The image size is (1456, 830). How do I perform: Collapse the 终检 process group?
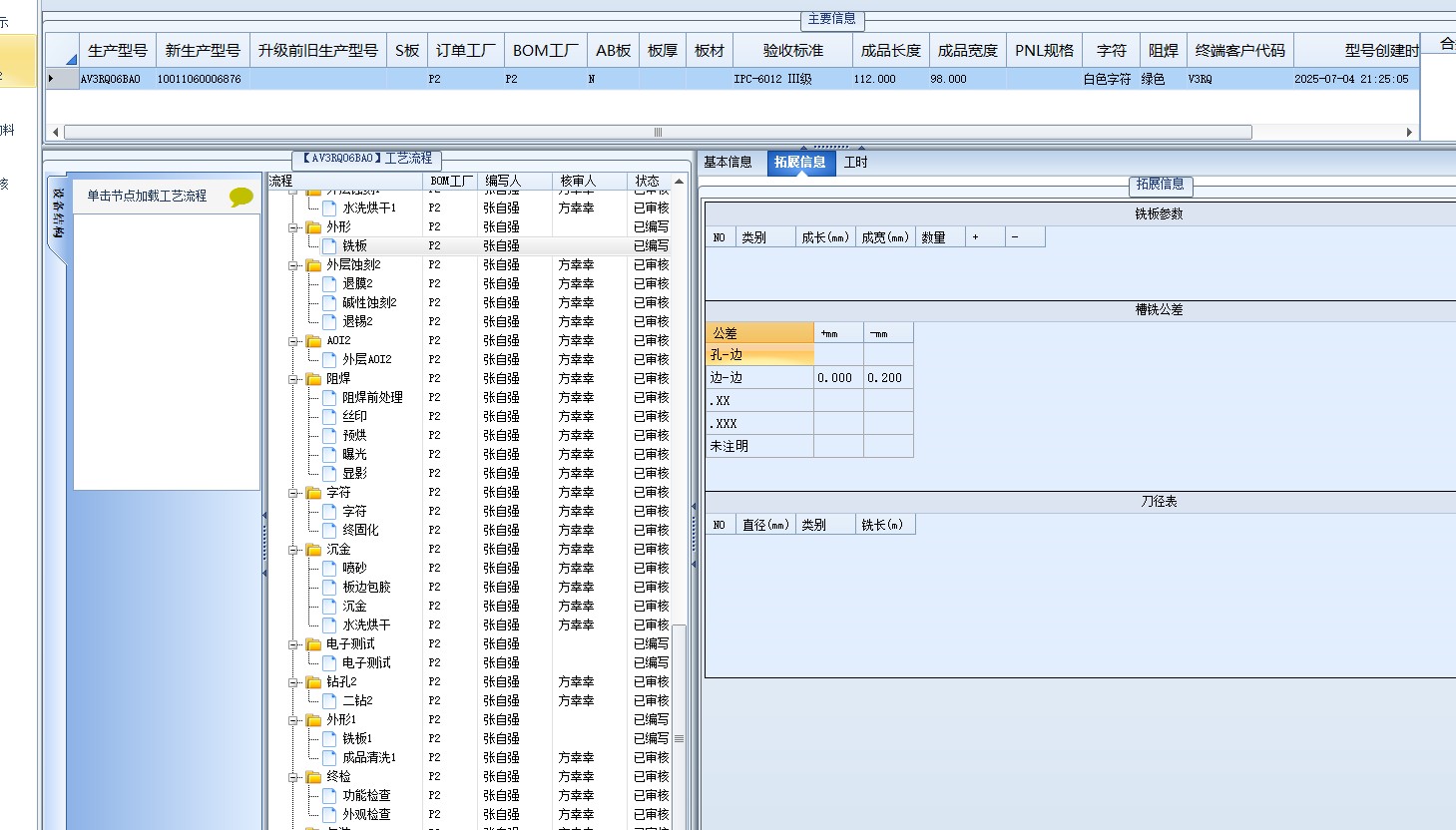pyautogui.click(x=295, y=777)
